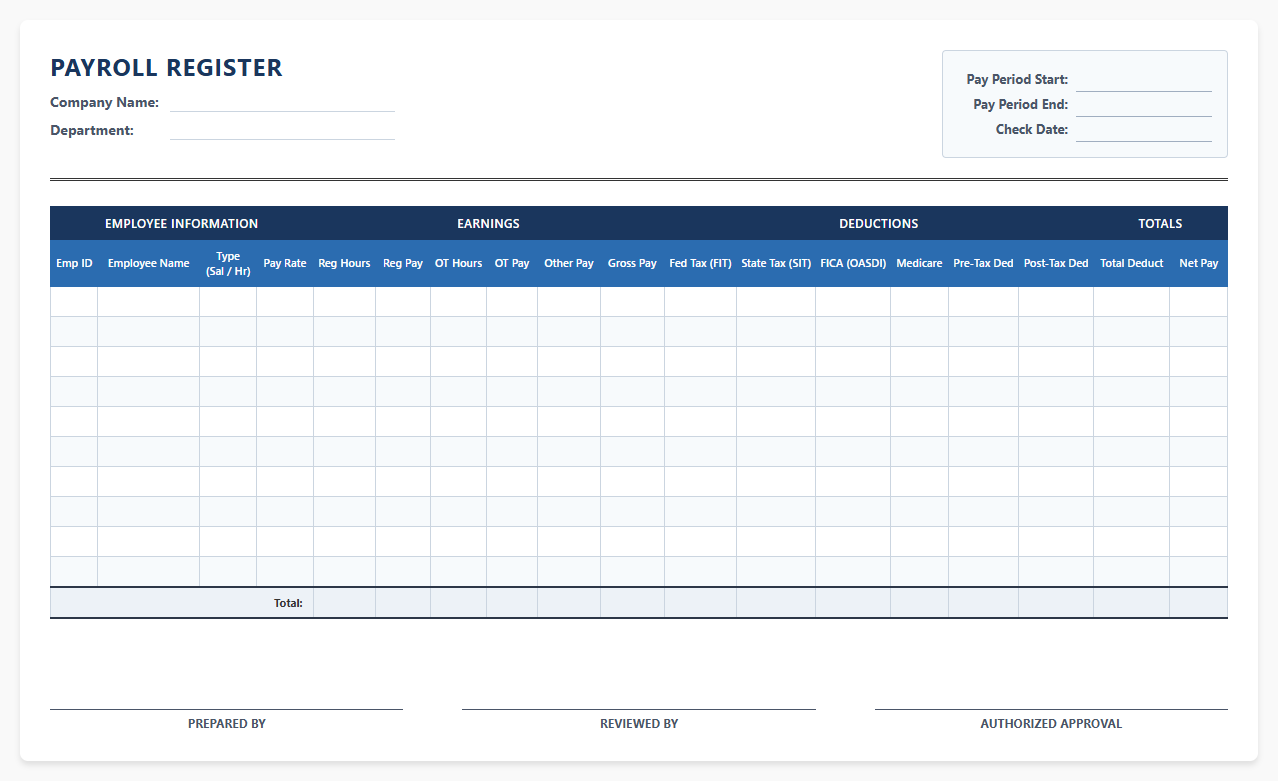This screenshot has width=1278, height=781.
Task: Click the Fed Tax (FIT) header
Action: [x=700, y=264]
